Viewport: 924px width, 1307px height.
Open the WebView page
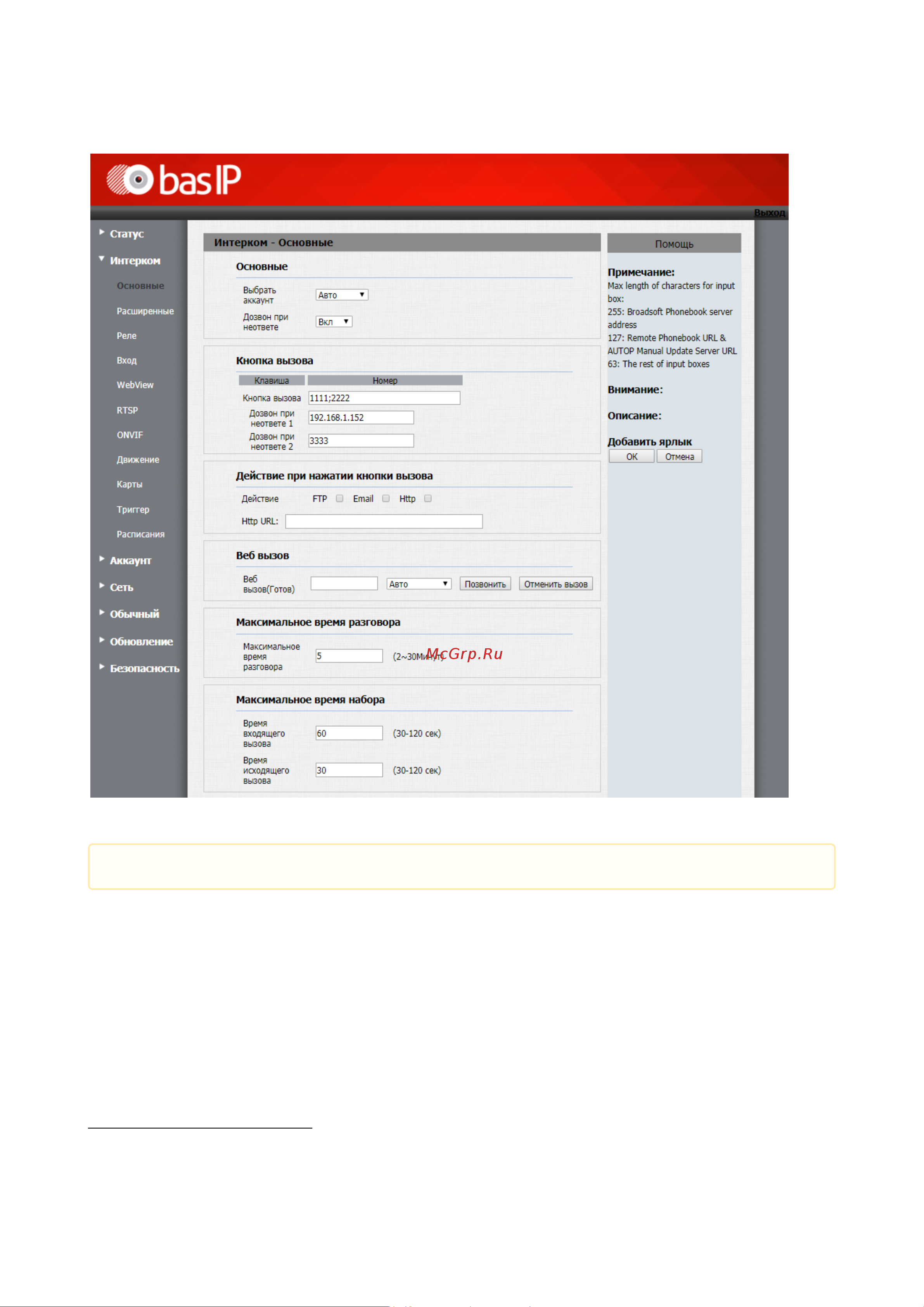coord(135,385)
